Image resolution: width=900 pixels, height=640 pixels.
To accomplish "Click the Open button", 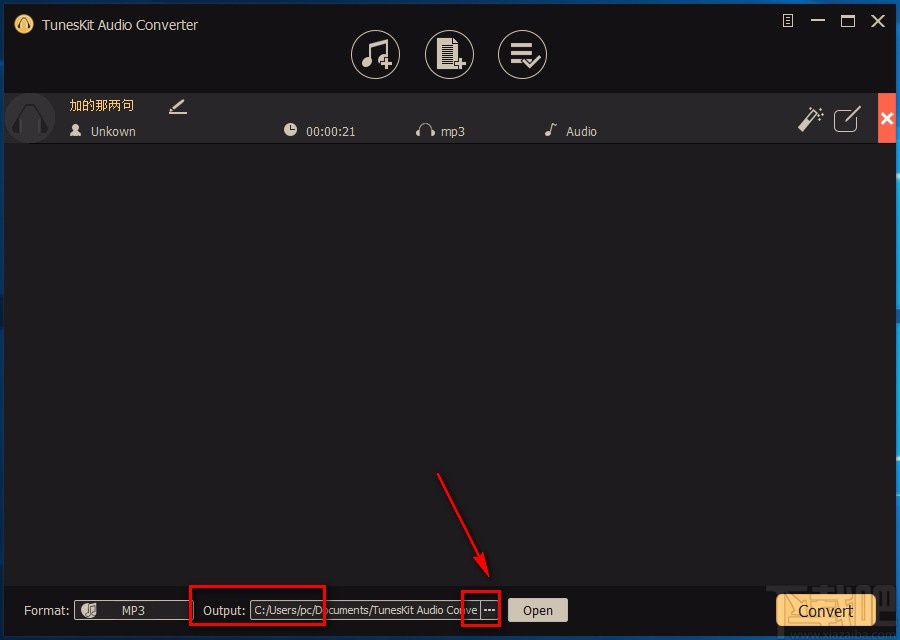I will (x=538, y=610).
